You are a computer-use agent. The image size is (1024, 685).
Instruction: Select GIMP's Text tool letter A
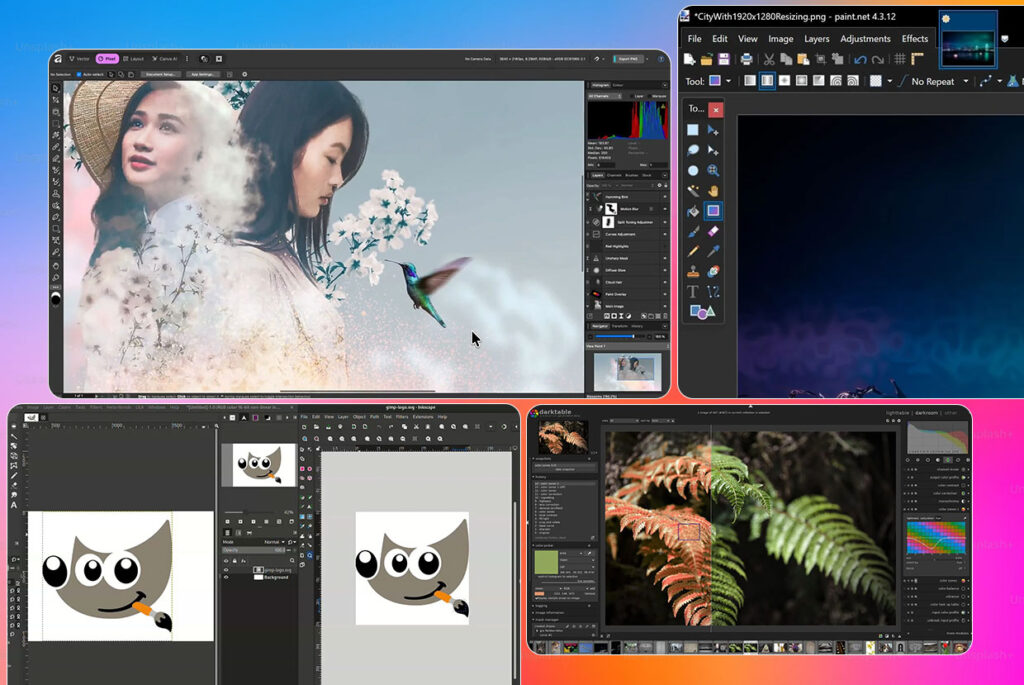pyautogui.click(x=13, y=505)
